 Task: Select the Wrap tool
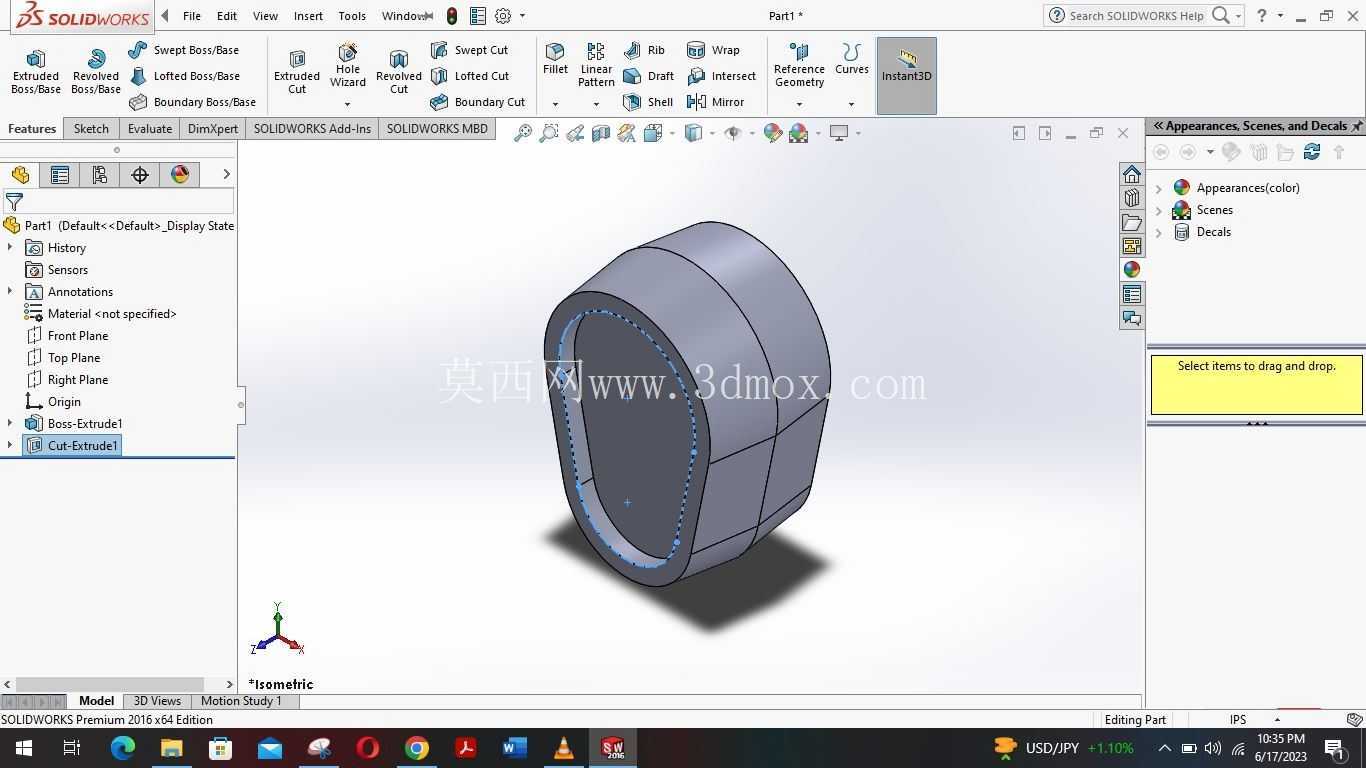713,50
